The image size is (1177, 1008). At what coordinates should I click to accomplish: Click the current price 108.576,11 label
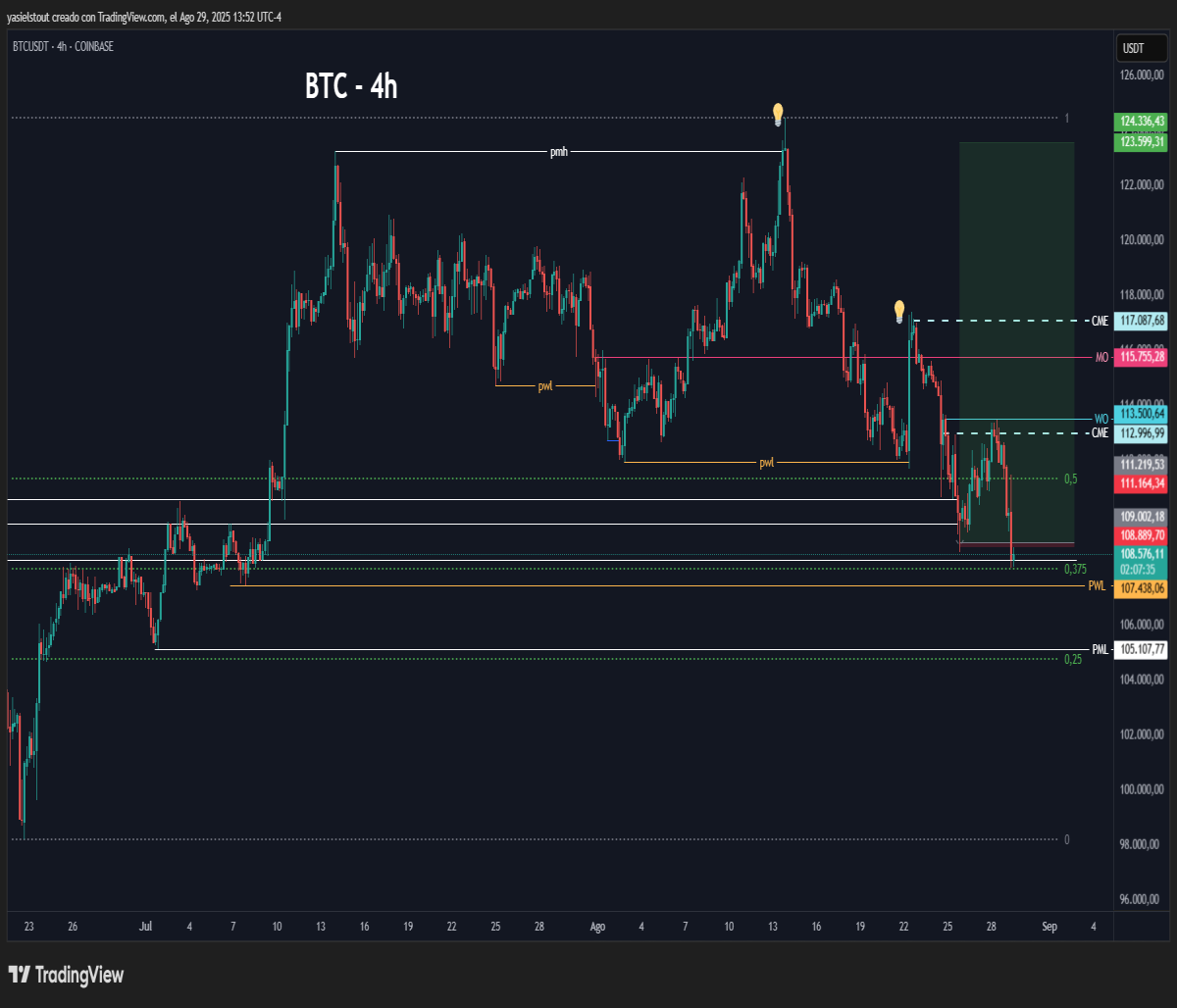point(1142,554)
